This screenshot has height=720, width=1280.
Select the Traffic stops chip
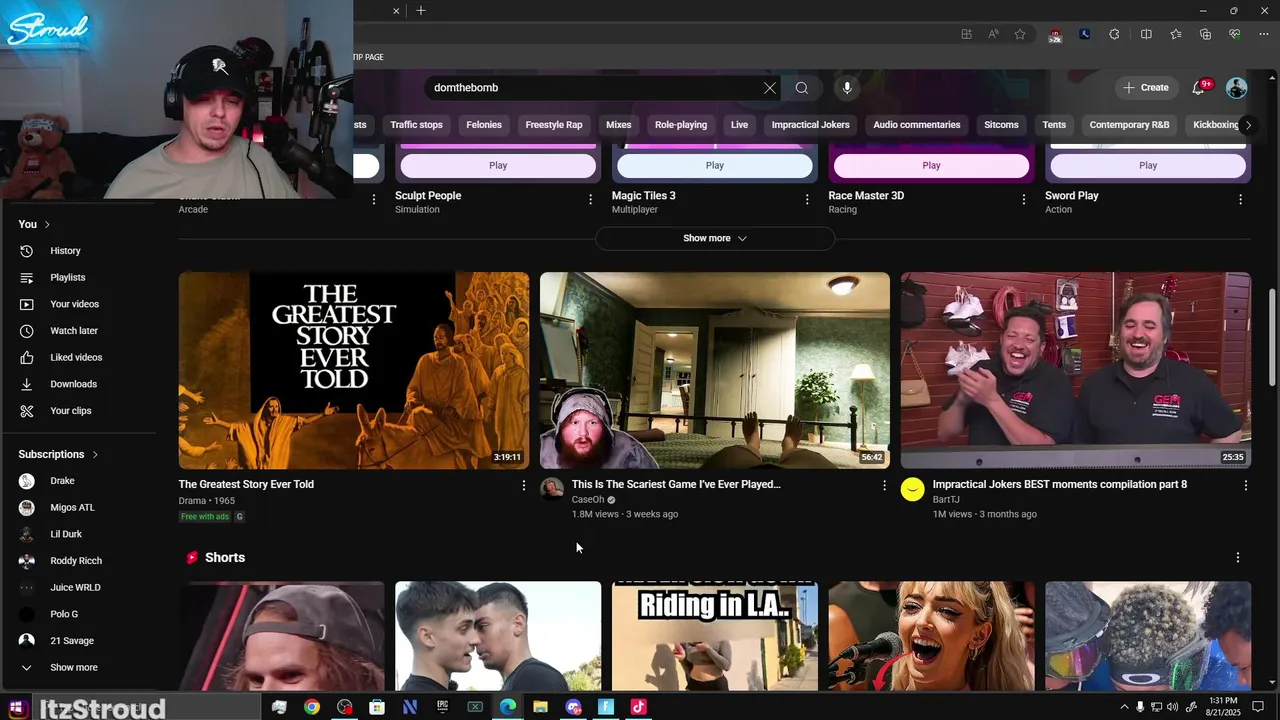tap(416, 125)
